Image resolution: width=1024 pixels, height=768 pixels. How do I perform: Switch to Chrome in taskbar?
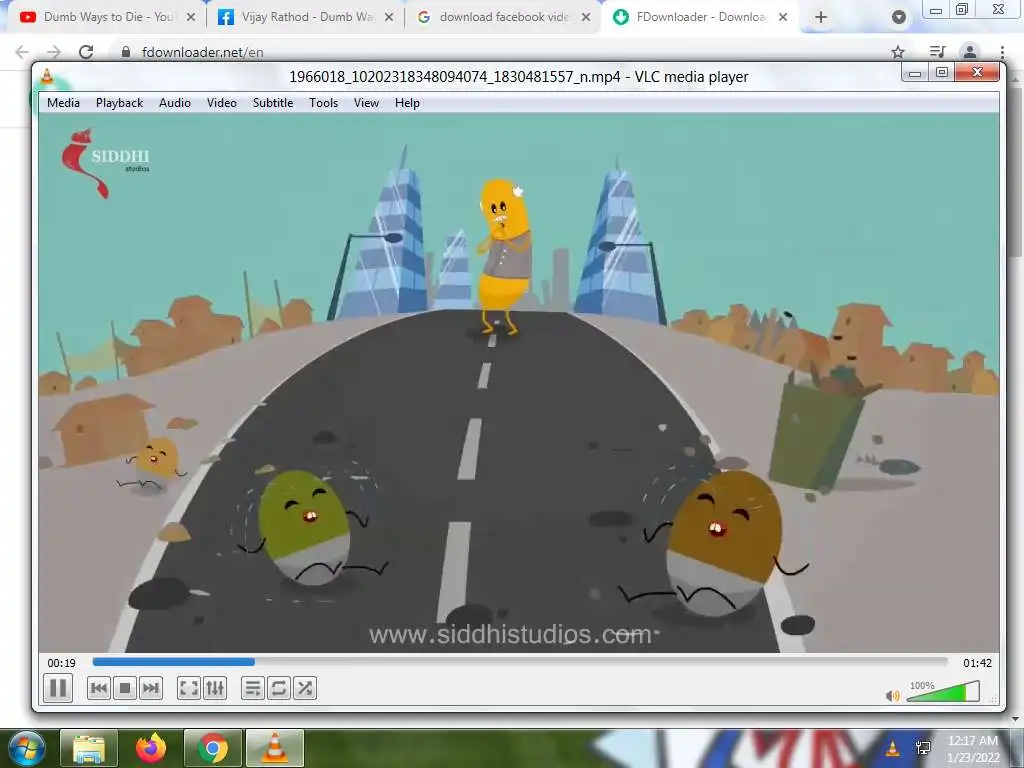(213, 748)
